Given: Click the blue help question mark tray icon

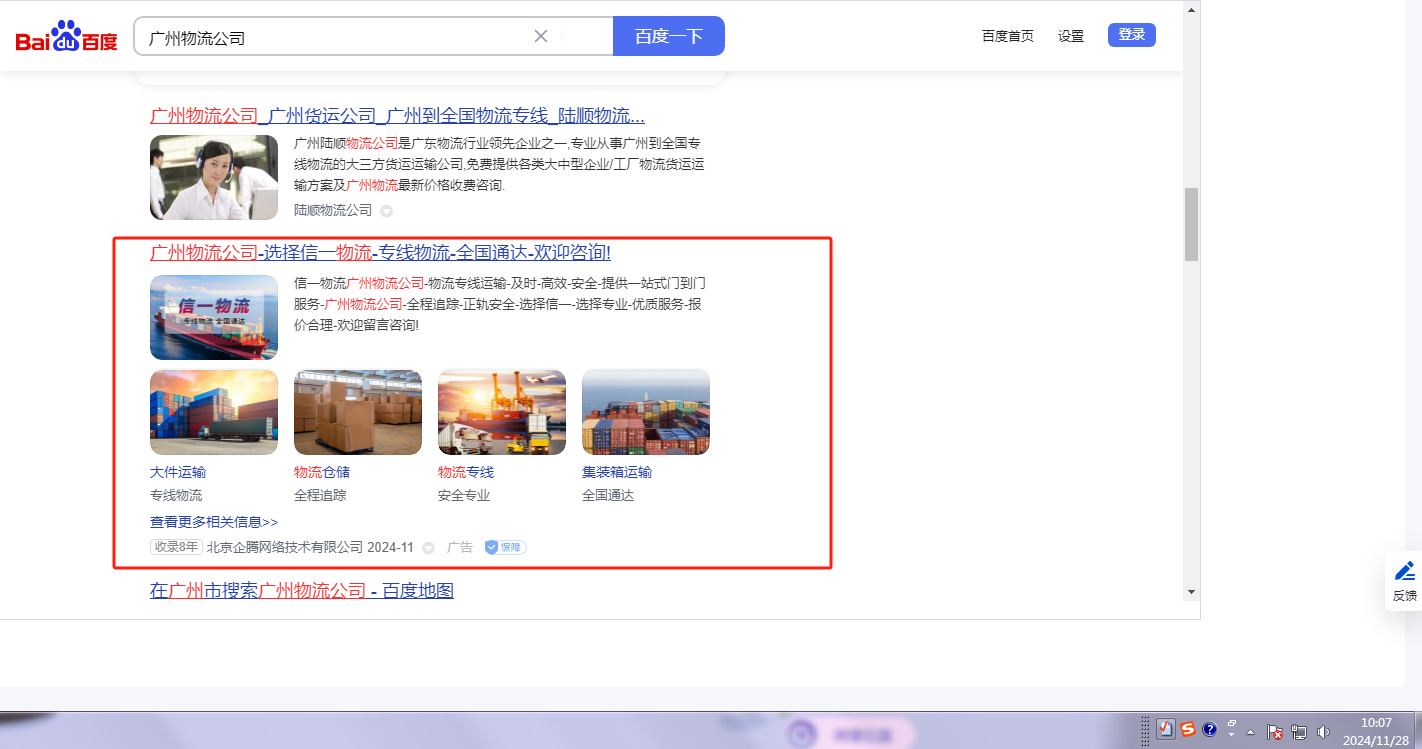Looking at the screenshot, I should 1209,729.
